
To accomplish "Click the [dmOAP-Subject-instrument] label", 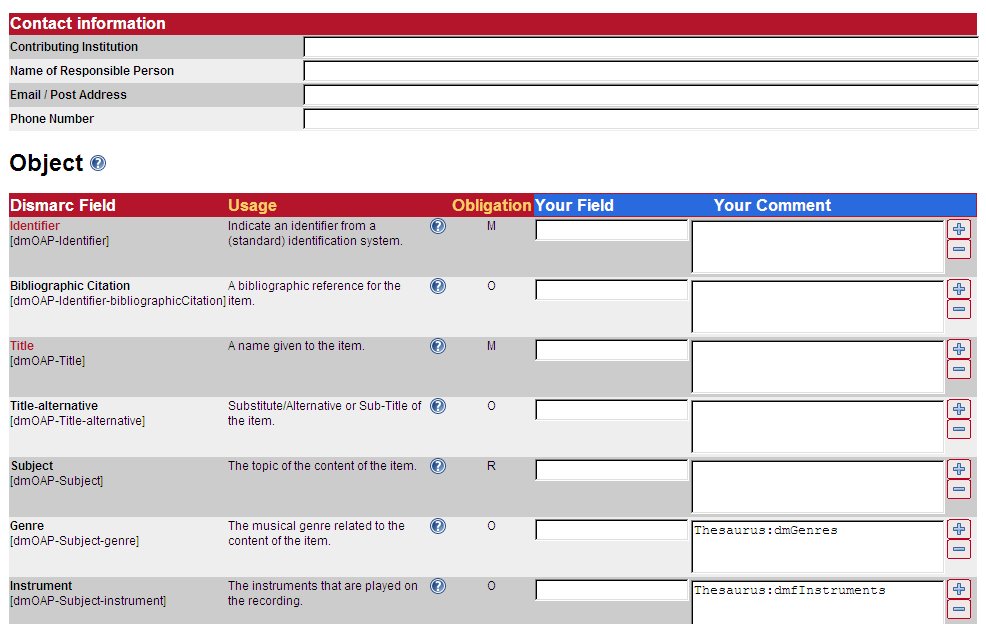I will coord(88,601).
